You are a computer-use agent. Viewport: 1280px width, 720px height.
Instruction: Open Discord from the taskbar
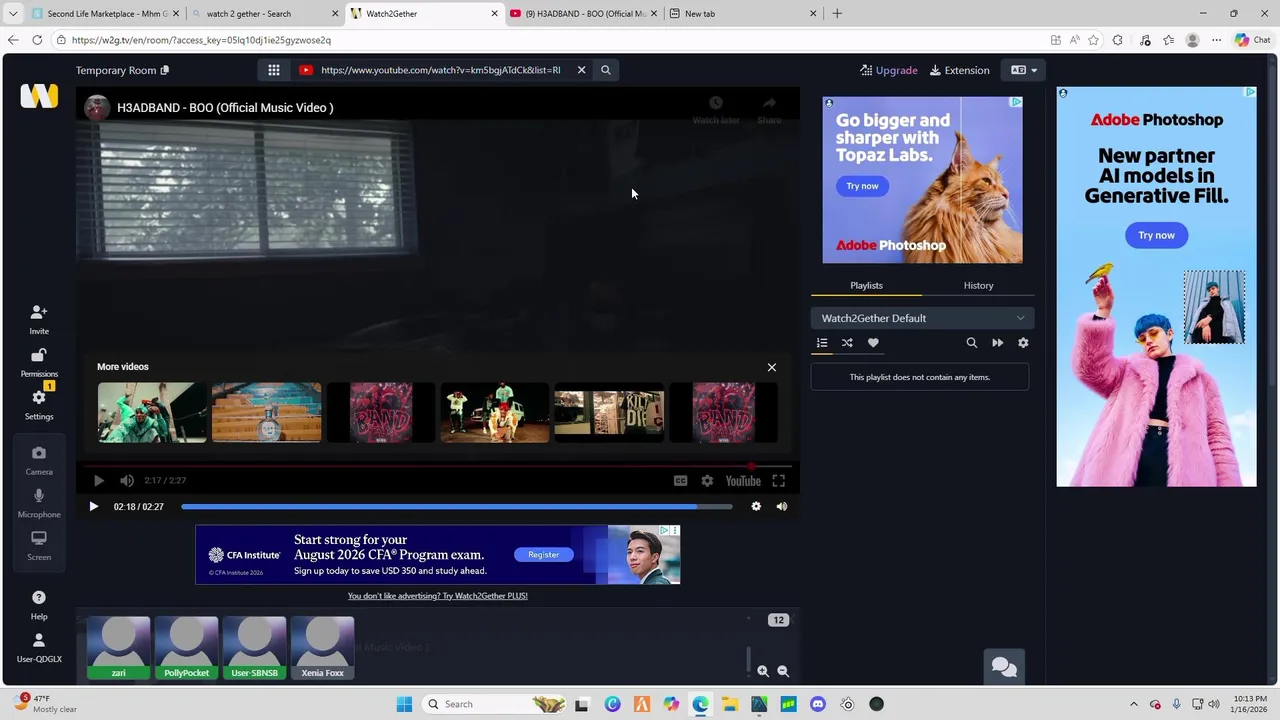[818, 704]
